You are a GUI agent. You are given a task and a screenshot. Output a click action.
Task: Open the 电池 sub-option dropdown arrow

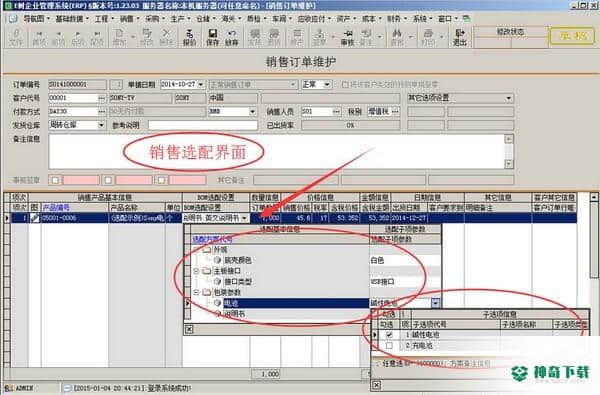point(435,303)
